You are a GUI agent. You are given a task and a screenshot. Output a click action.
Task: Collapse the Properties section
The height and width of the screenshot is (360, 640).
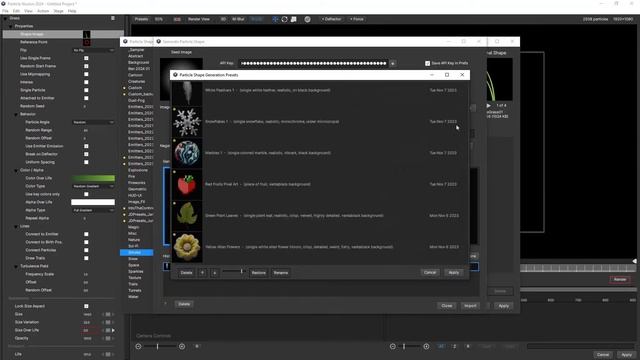(x=11, y=26)
